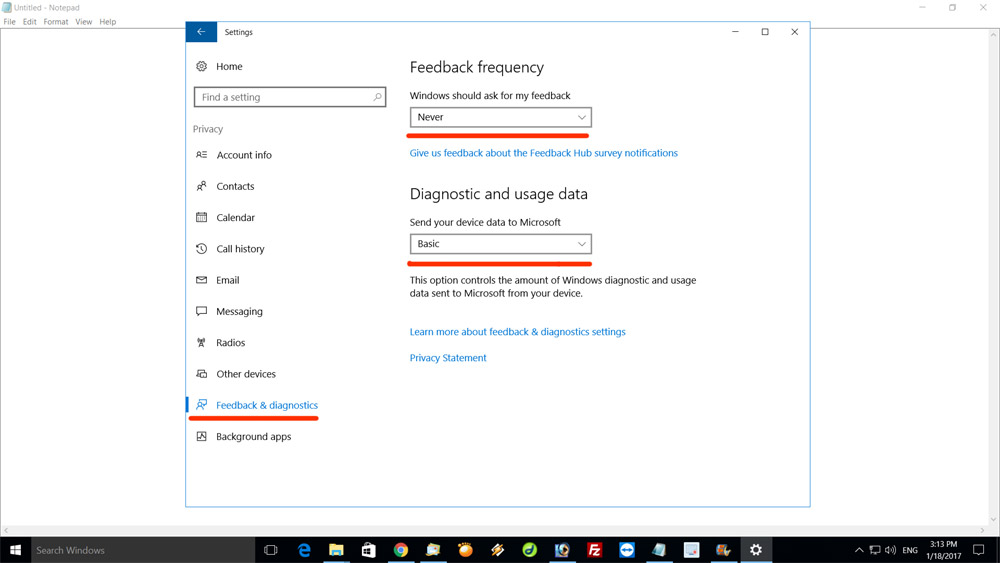The width and height of the screenshot is (1000, 563).
Task: Click the network tray icon
Action: (x=875, y=550)
